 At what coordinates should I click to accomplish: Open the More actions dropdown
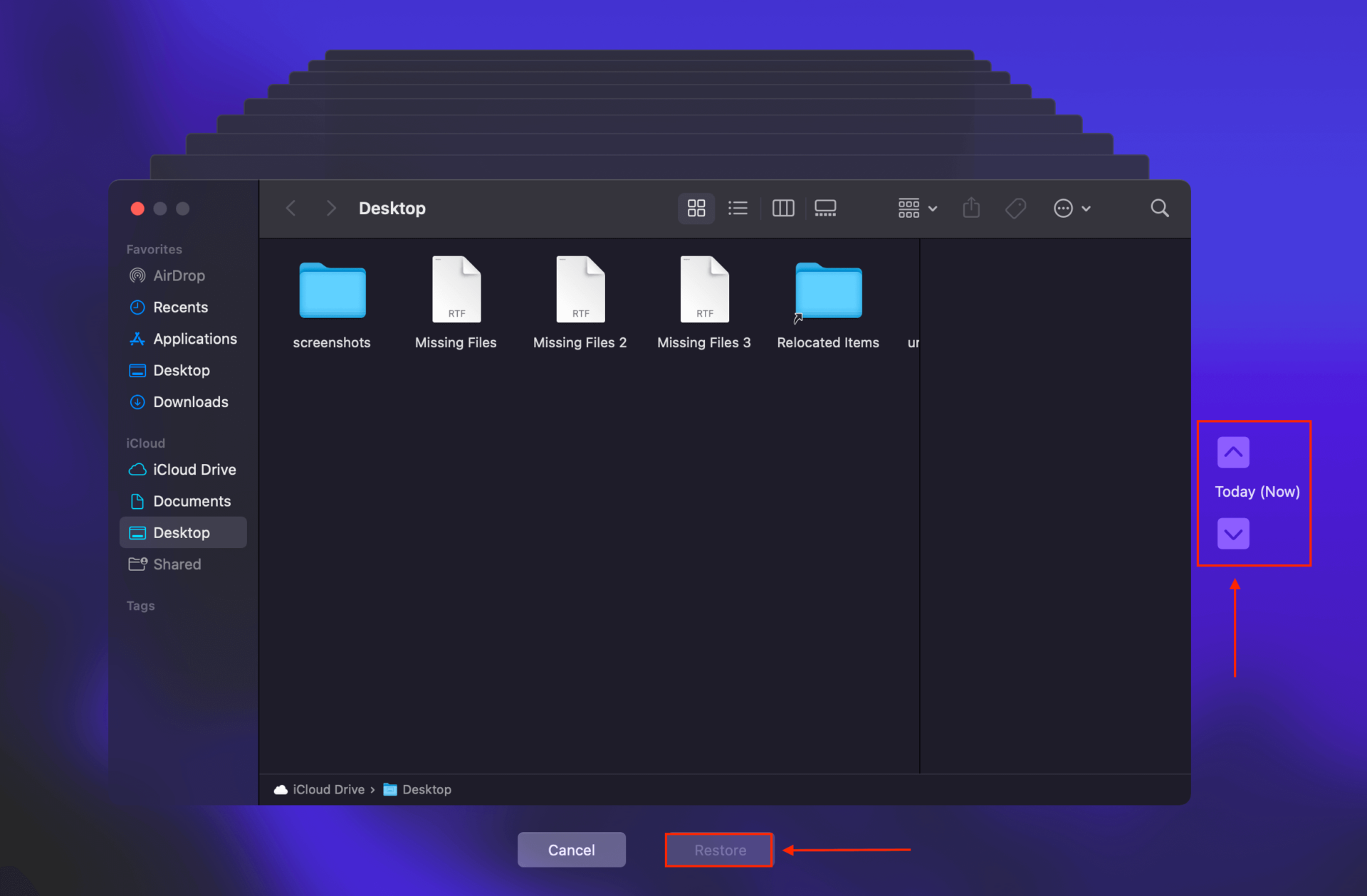click(1072, 208)
